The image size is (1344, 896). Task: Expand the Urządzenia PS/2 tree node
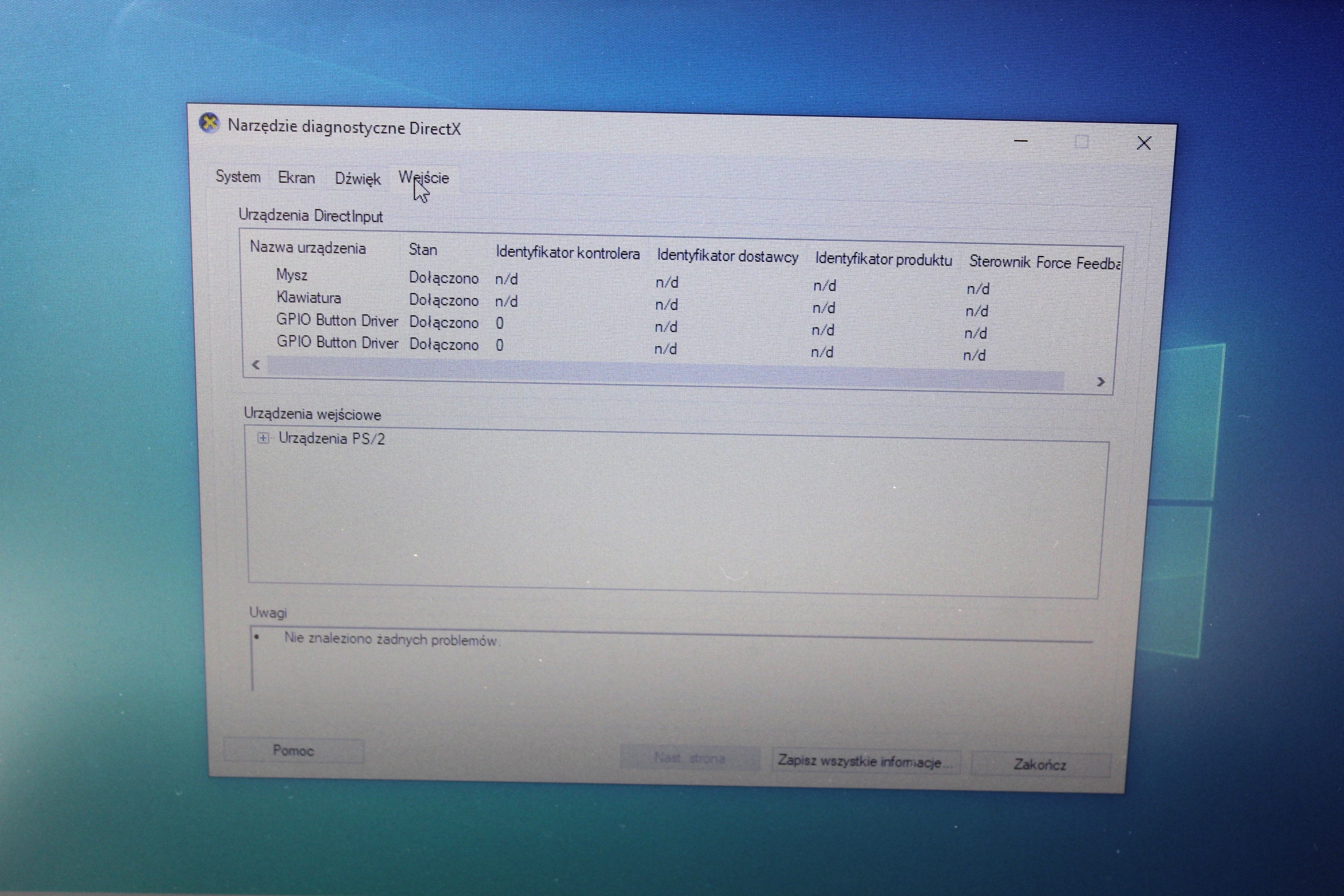263,438
